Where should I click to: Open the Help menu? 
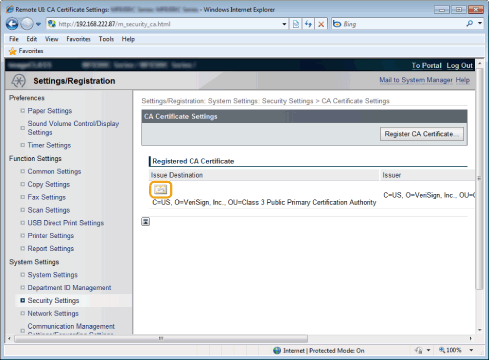[x=128, y=39]
